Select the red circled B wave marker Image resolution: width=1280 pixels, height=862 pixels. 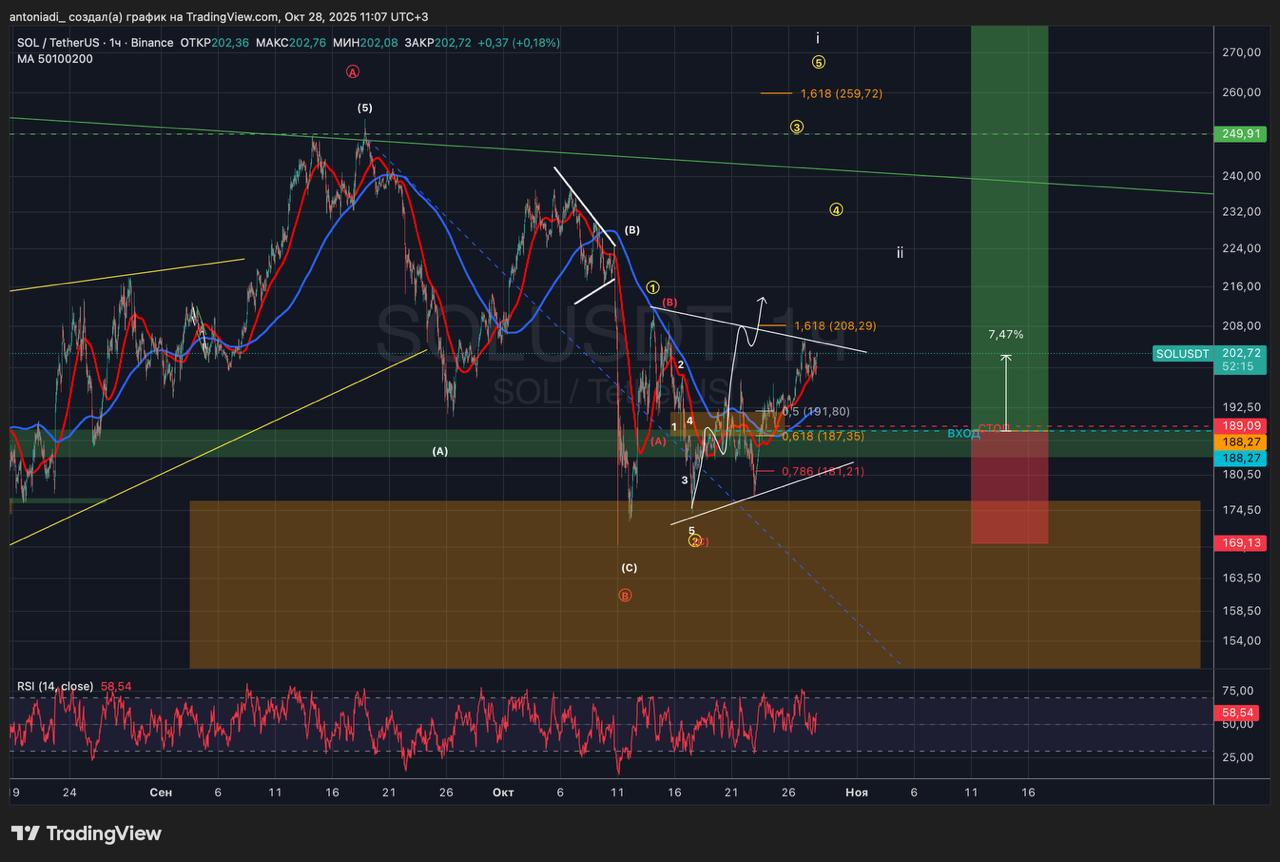coord(625,595)
